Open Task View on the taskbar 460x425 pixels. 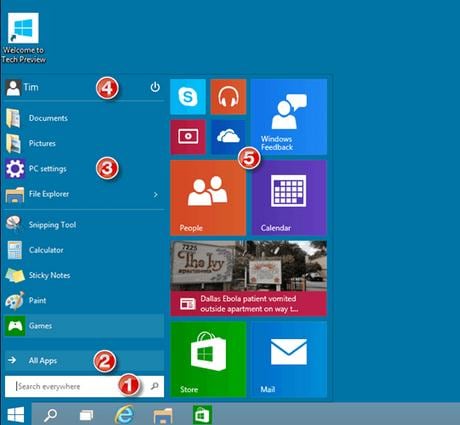pos(87,415)
